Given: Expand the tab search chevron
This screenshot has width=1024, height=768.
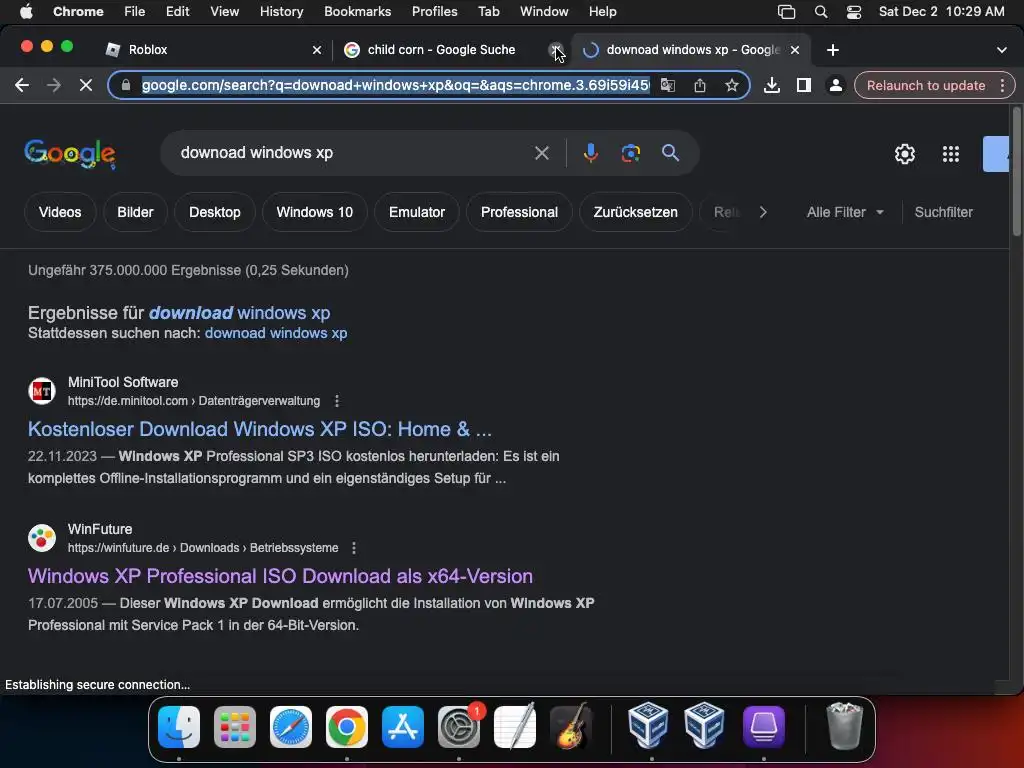Looking at the screenshot, I should click(1002, 50).
